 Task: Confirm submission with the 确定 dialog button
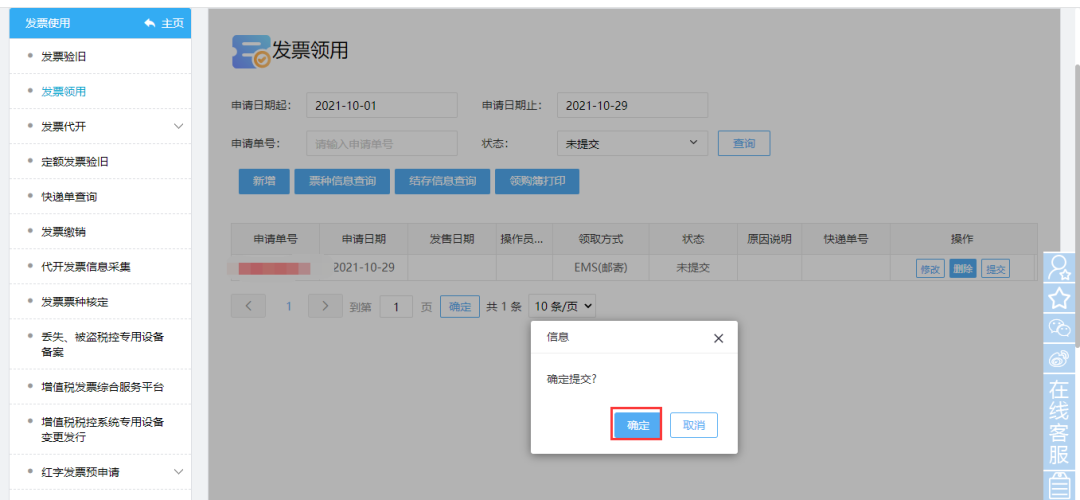tap(638, 425)
